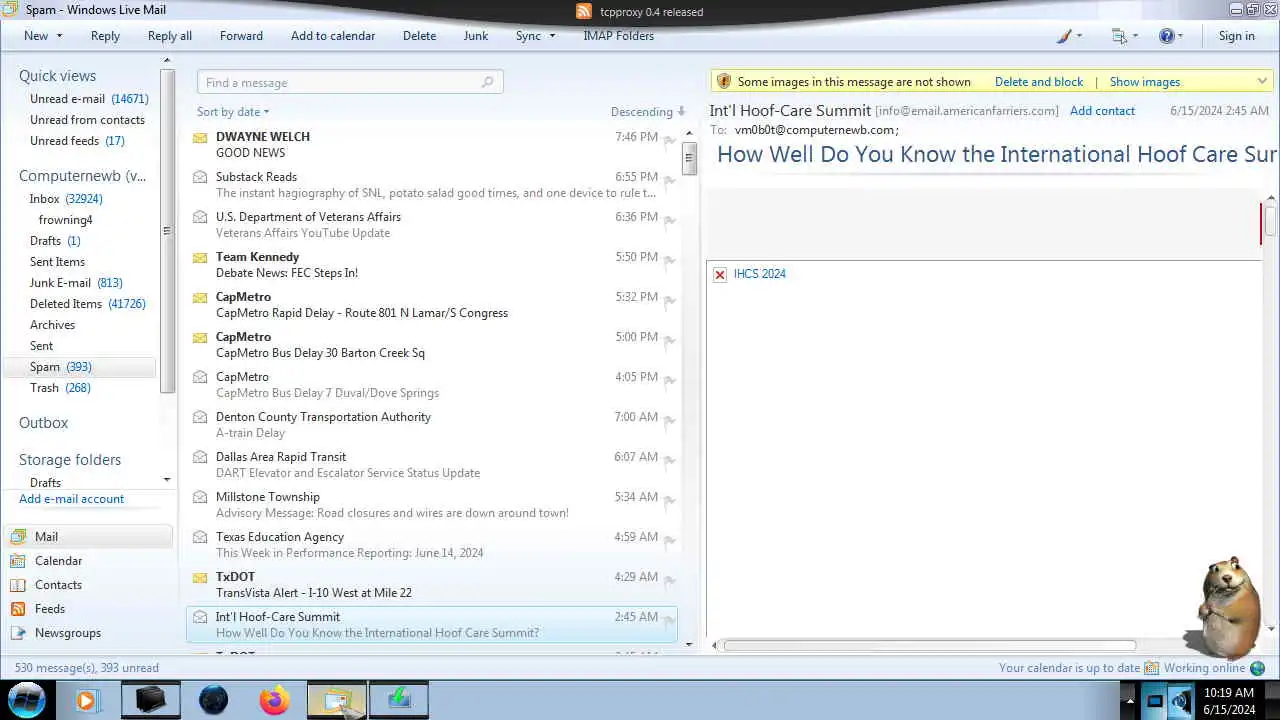This screenshot has width=1280, height=720.
Task: Toggle flag on CapMetro Rapid Delay message
Action: coord(669,301)
